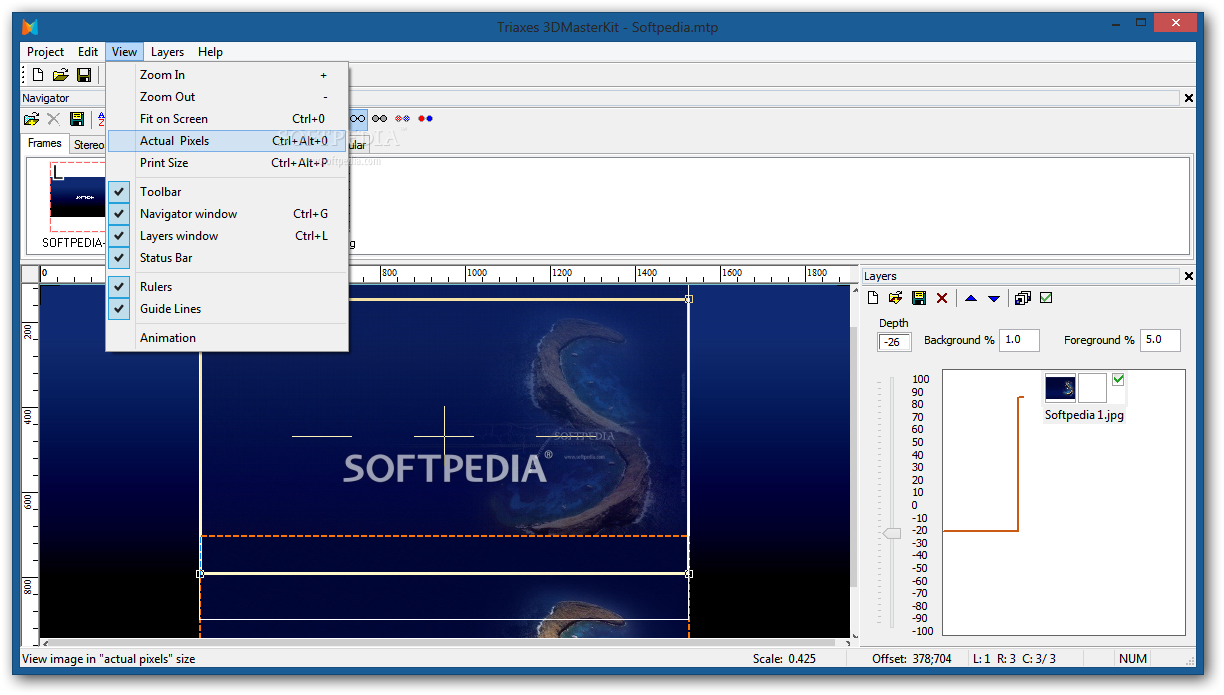
Task: Click the empty mask thumbnail of Softpedia 1.jpg
Action: (x=1093, y=388)
